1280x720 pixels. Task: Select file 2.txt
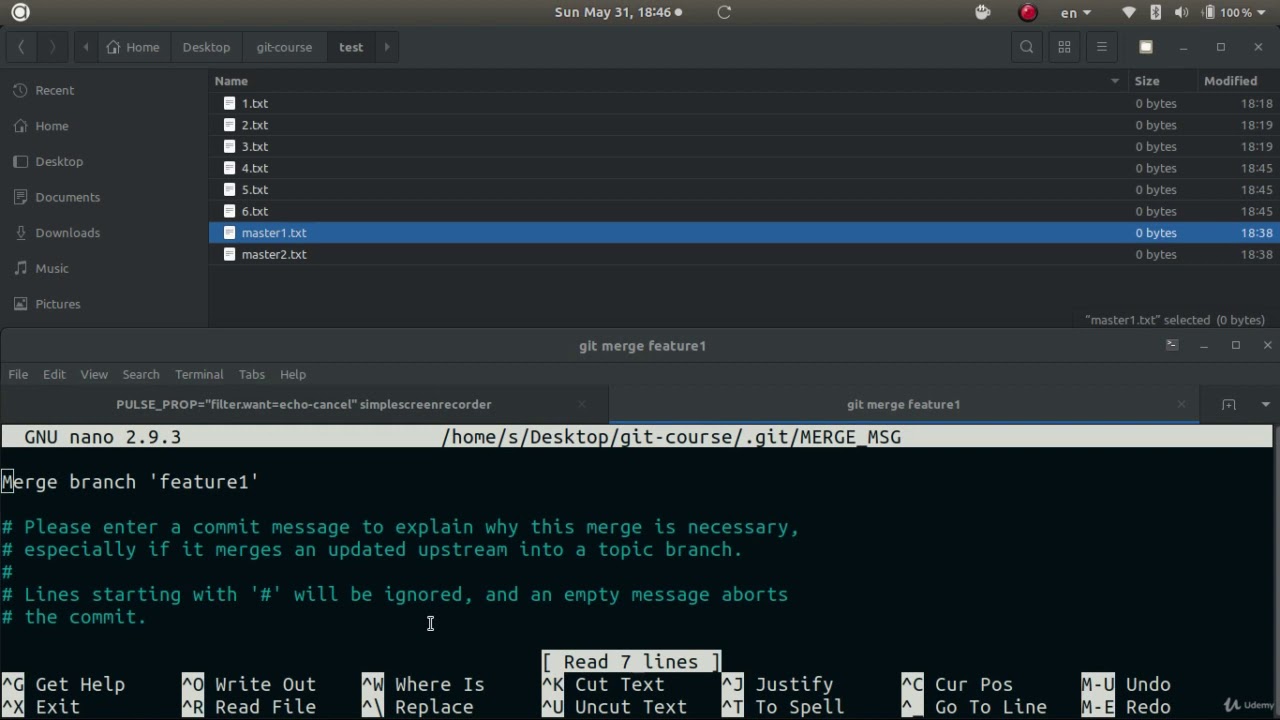[x=744, y=125]
